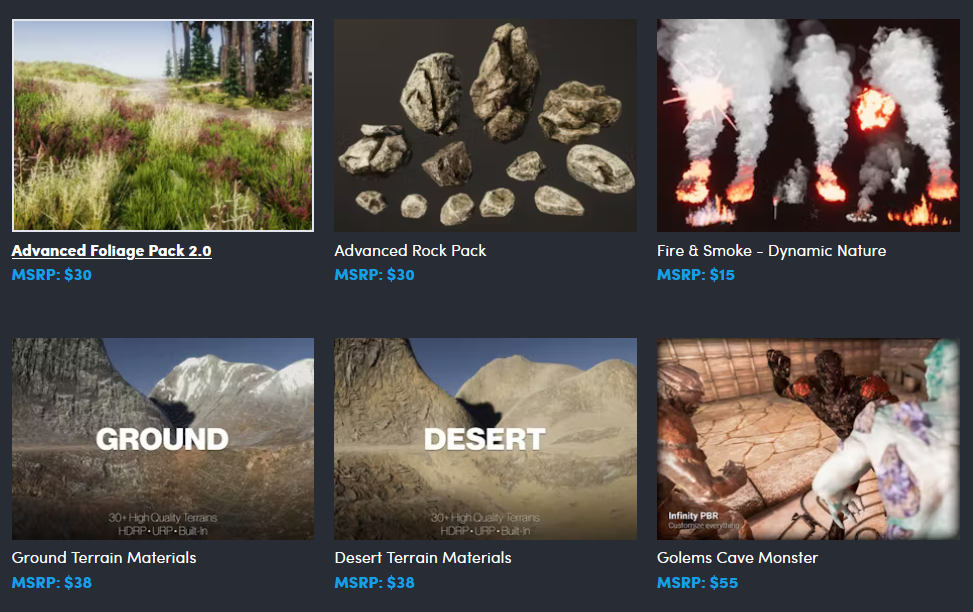
Task: Open the Golems Cave Monster image
Action: (x=808, y=439)
